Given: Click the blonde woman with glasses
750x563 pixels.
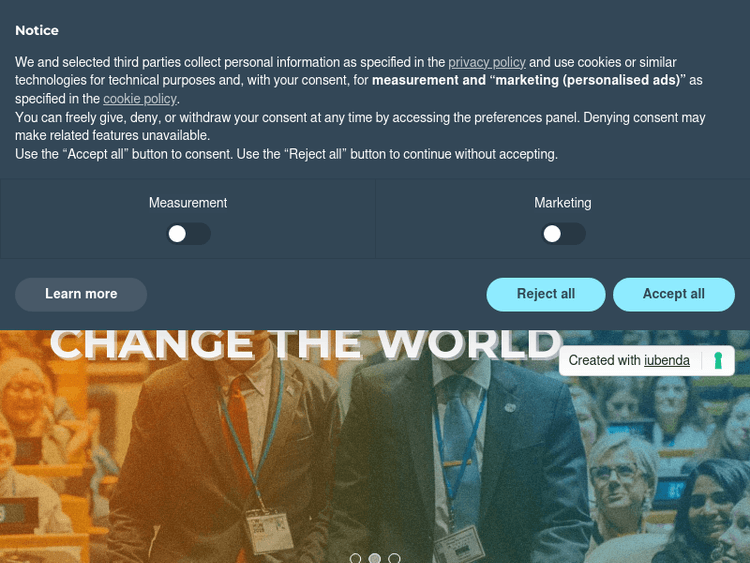Looking at the screenshot, I should point(622,493).
